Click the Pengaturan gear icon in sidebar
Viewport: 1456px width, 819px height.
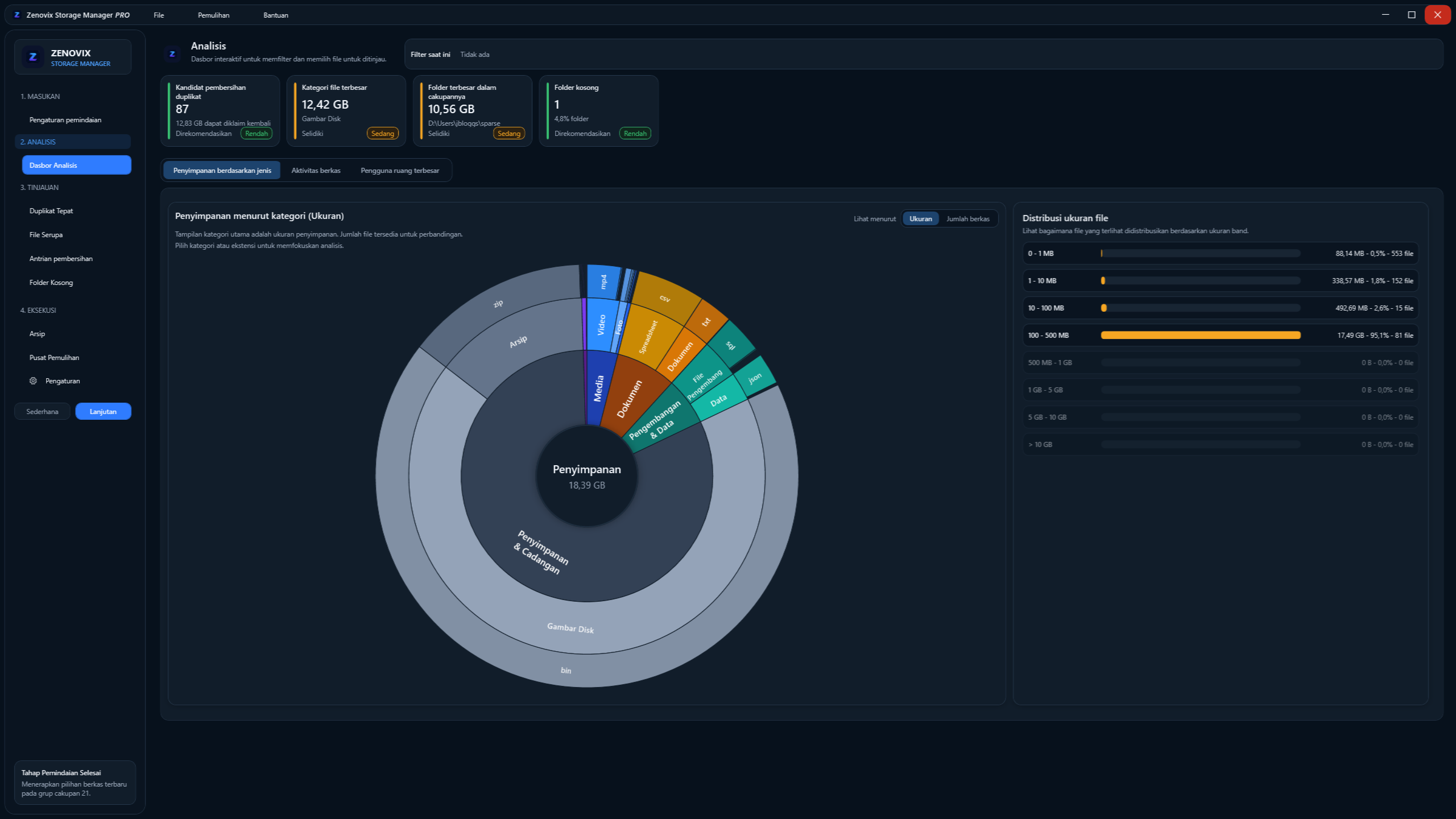33,381
